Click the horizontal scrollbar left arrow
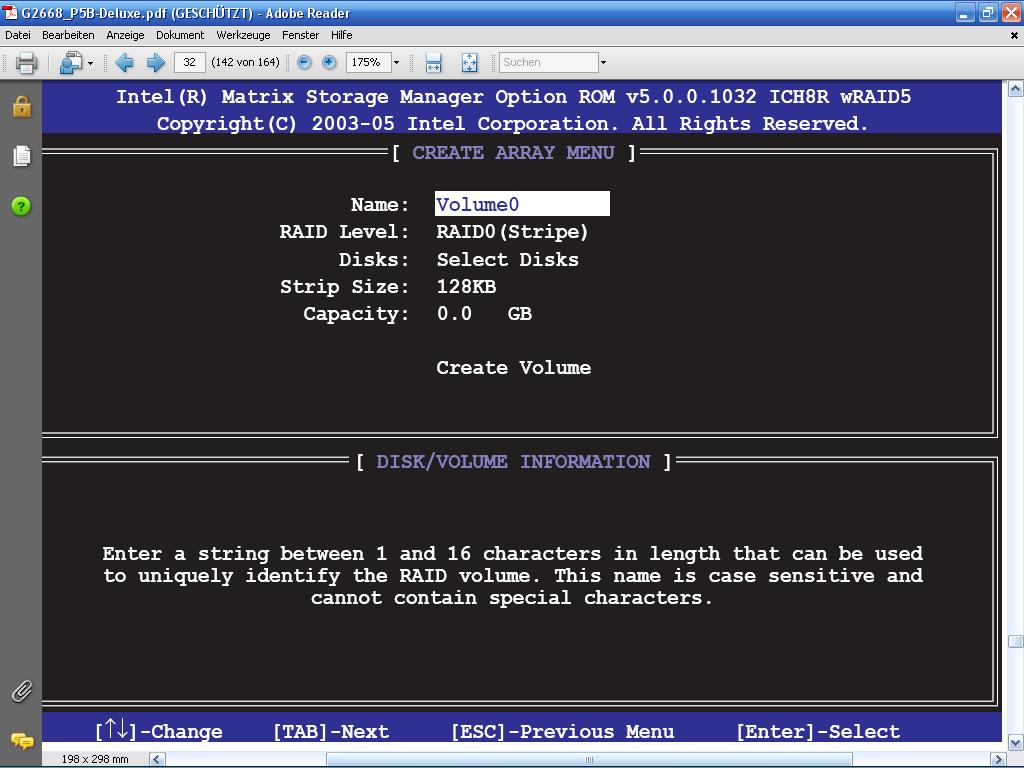The width and height of the screenshot is (1024, 768). [157, 760]
